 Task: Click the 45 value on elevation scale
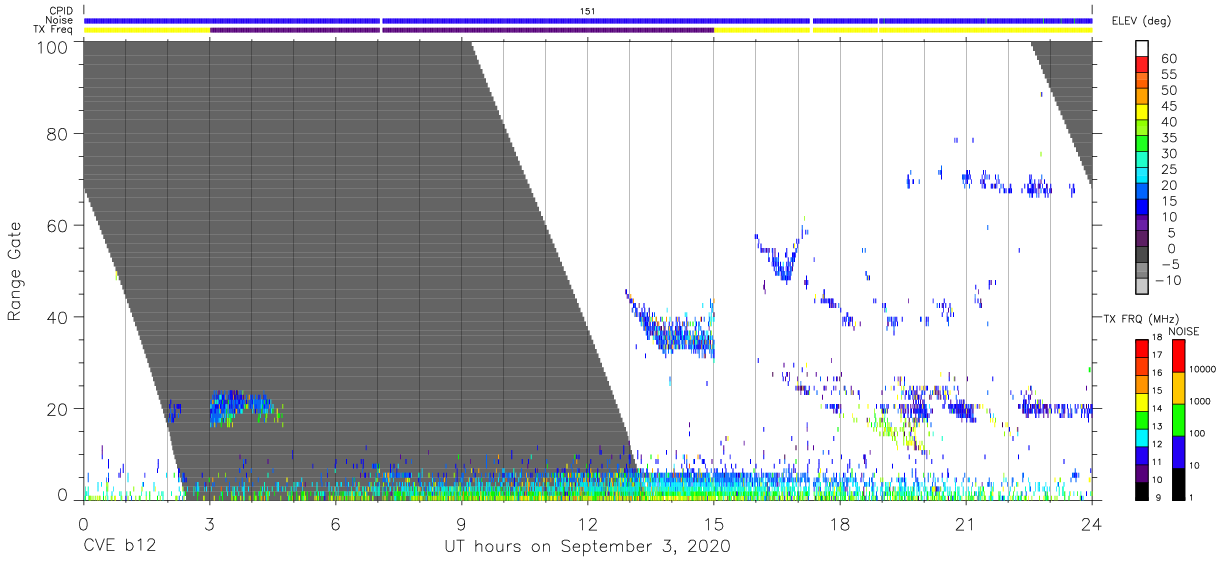[1168, 106]
